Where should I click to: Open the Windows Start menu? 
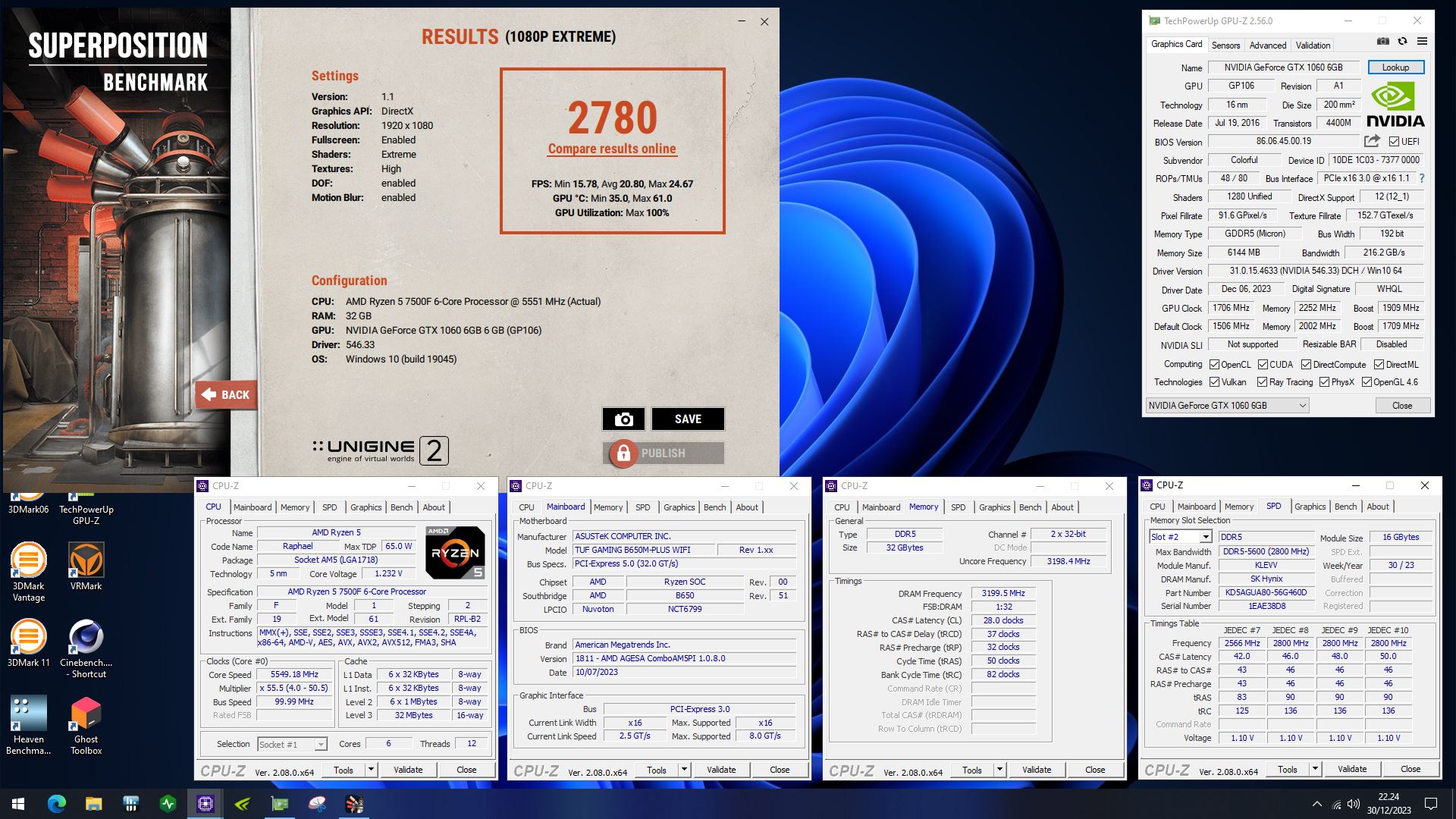click(18, 803)
